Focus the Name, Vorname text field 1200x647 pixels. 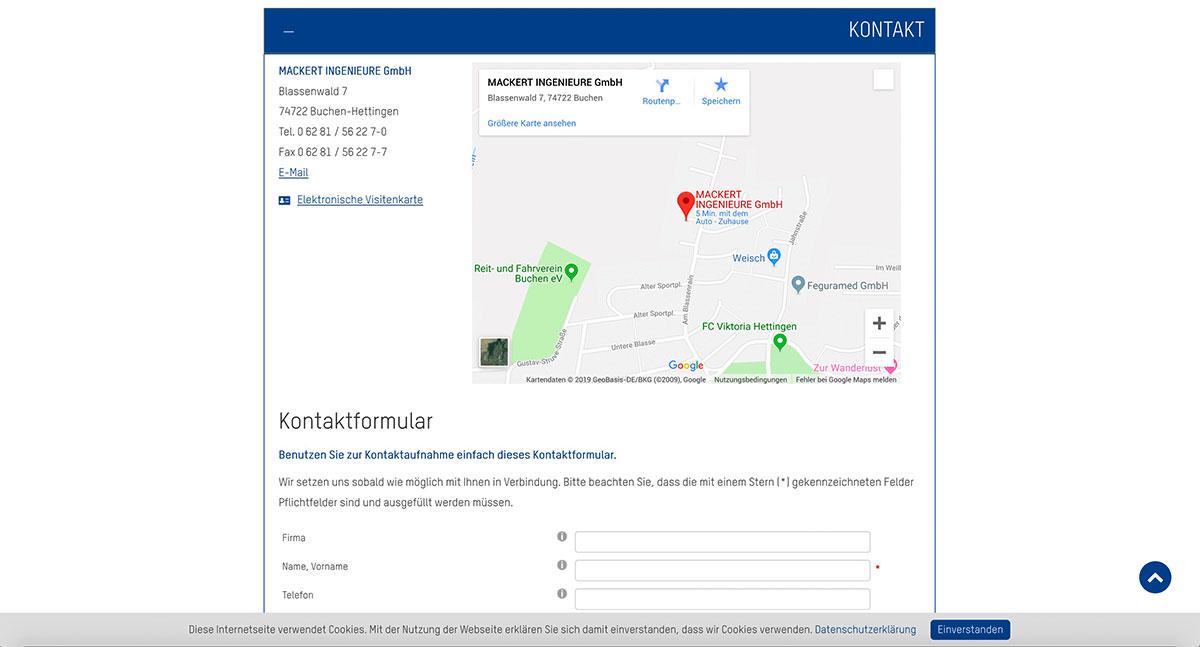(722, 570)
